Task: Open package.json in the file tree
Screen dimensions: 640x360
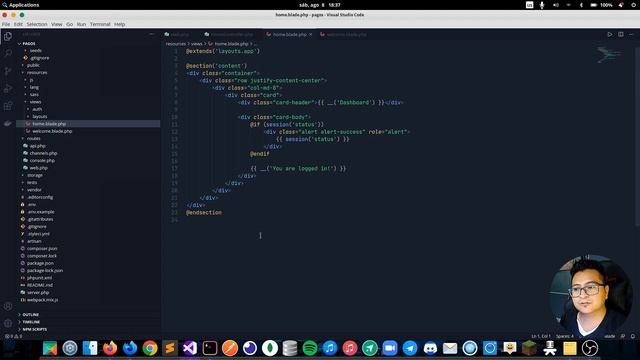Action: click(x=40, y=264)
